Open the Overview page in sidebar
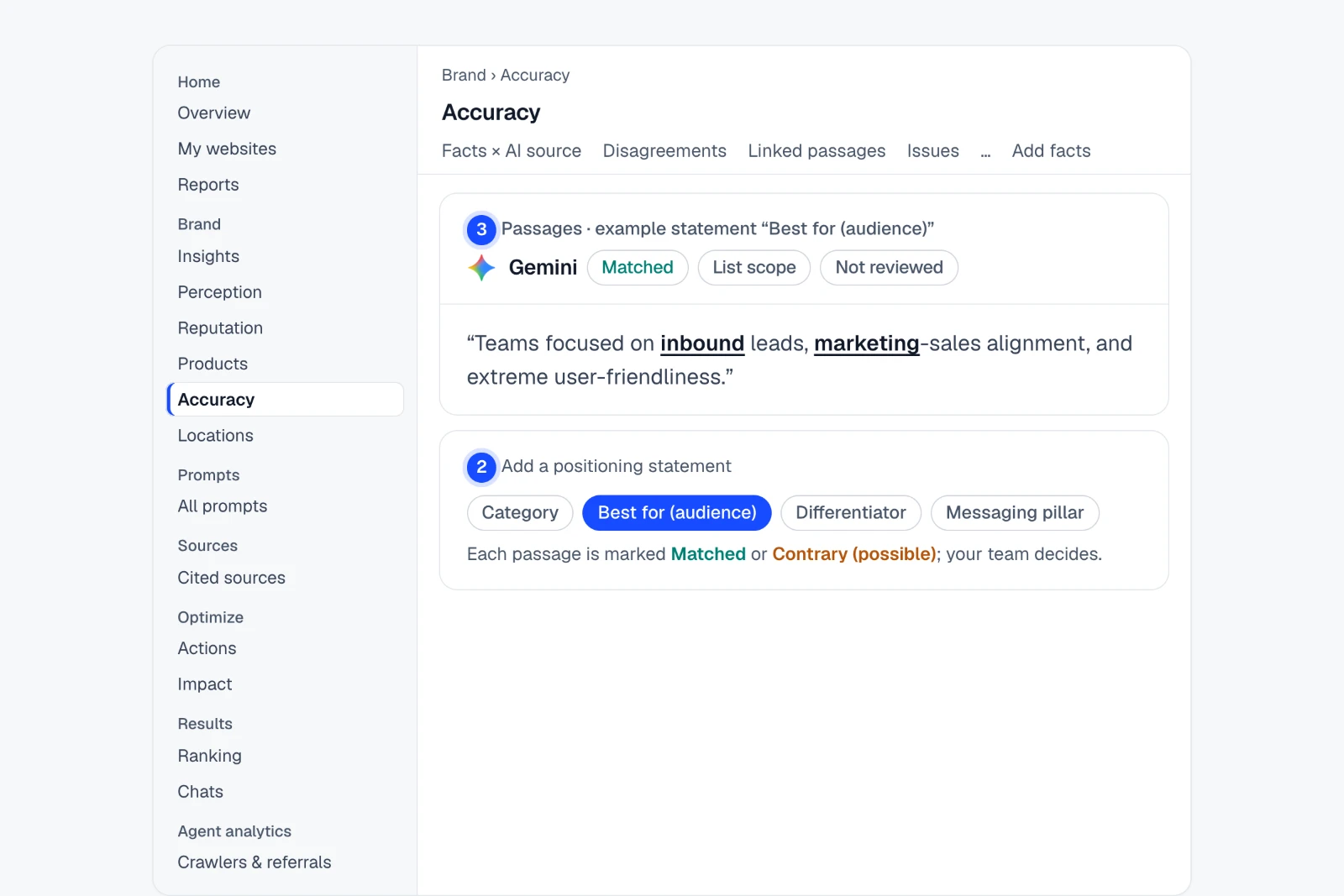This screenshot has width=1344, height=896. coord(213,113)
